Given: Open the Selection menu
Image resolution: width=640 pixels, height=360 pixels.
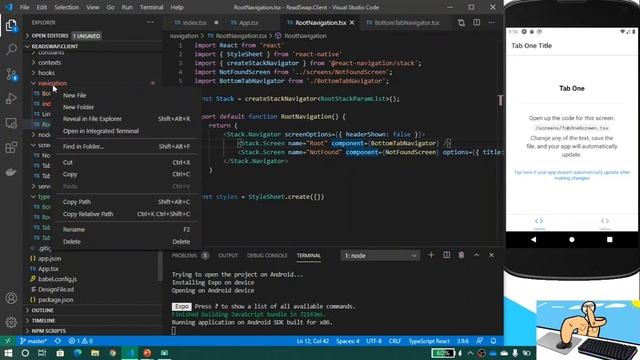Looking at the screenshot, I should coord(67,7).
